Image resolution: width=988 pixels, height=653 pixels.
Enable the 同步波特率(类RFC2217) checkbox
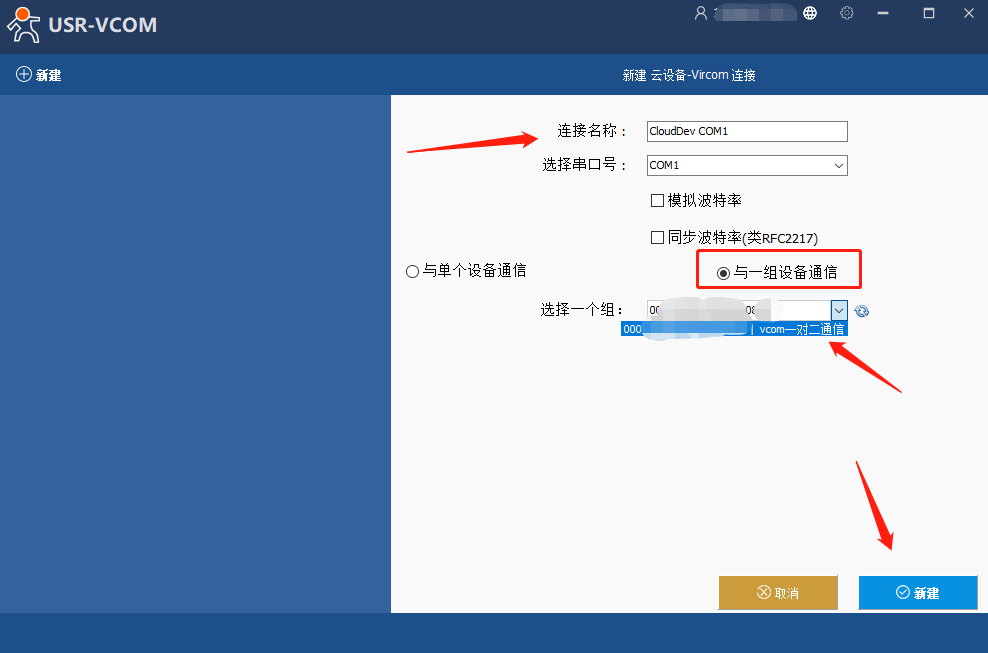pos(657,238)
